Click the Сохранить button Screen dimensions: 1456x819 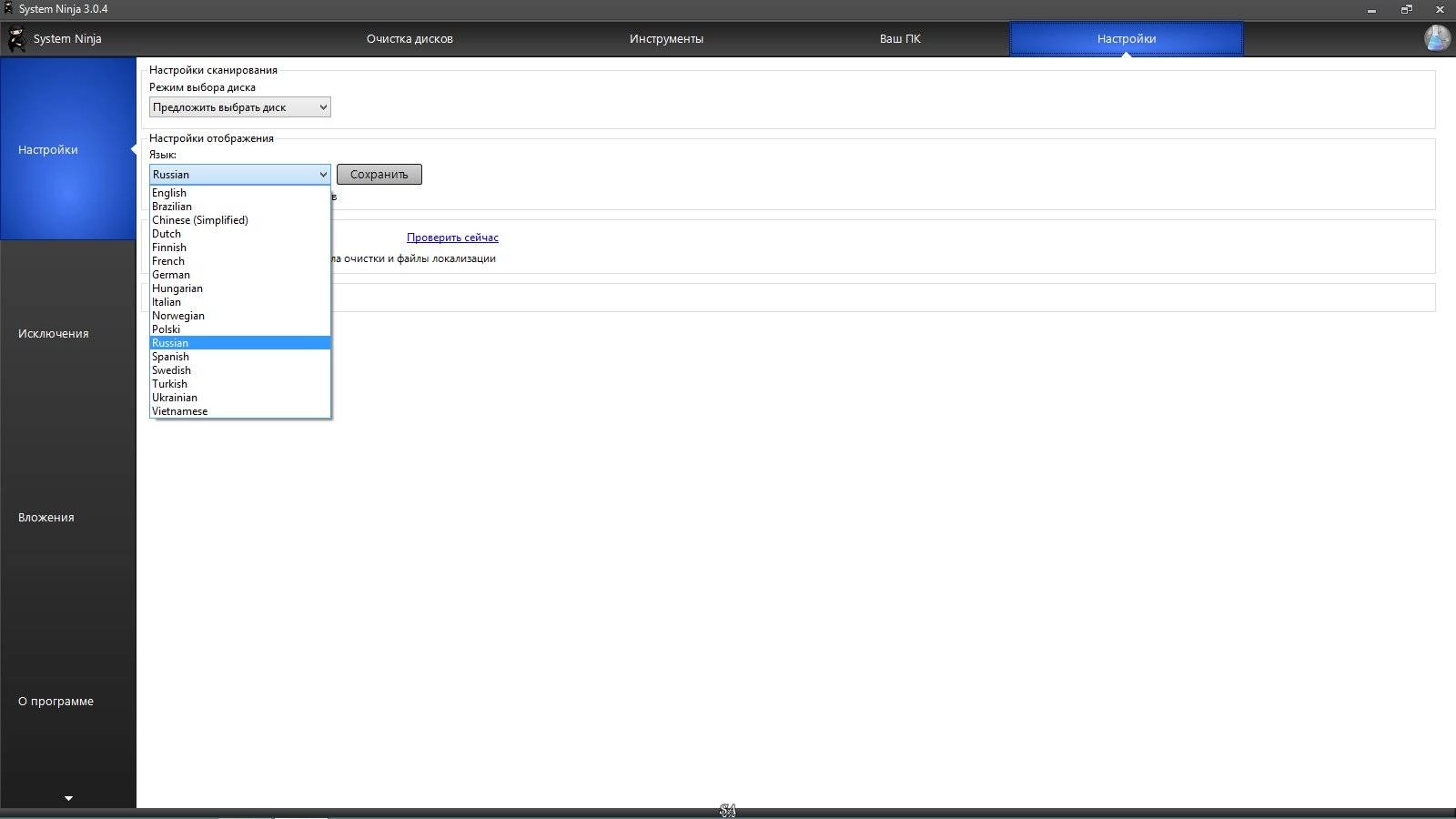click(x=379, y=175)
